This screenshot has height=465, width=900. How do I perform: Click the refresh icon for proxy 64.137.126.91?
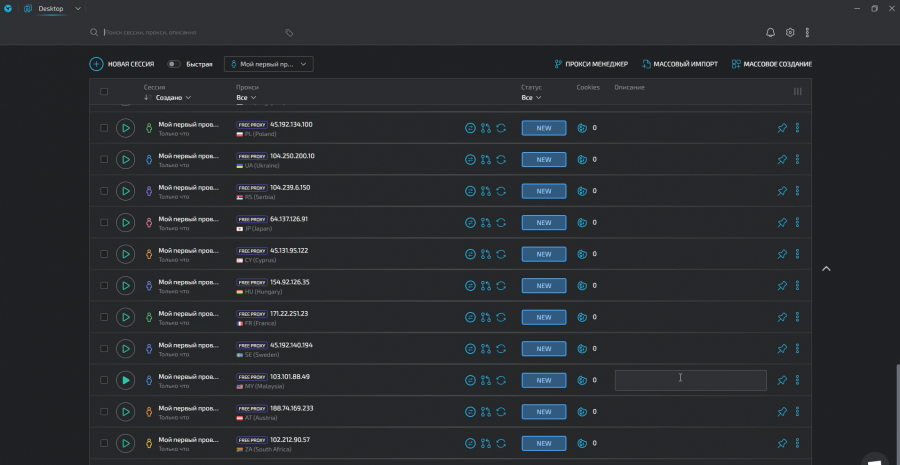(x=501, y=223)
